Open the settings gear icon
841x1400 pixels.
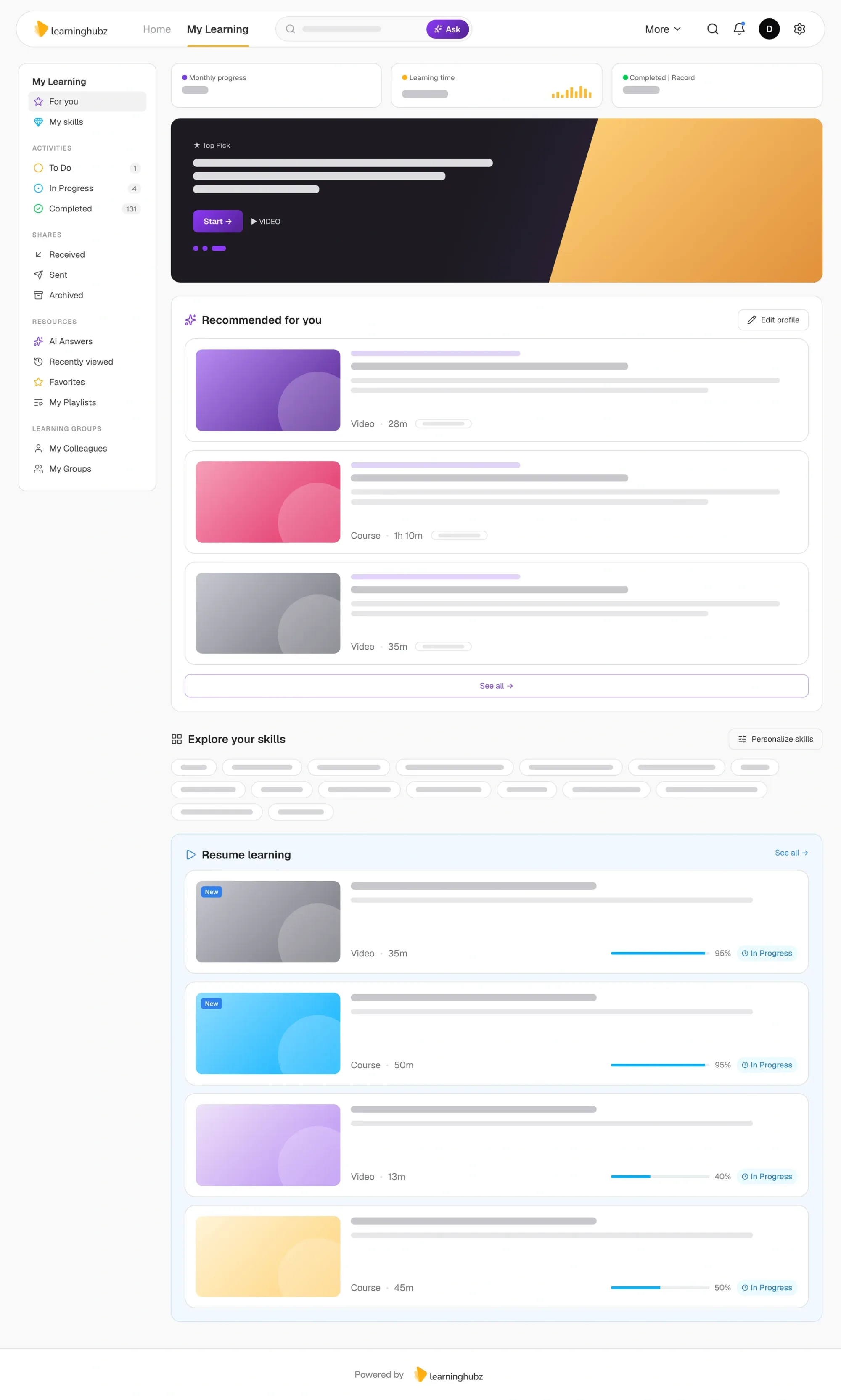click(x=799, y=29)
